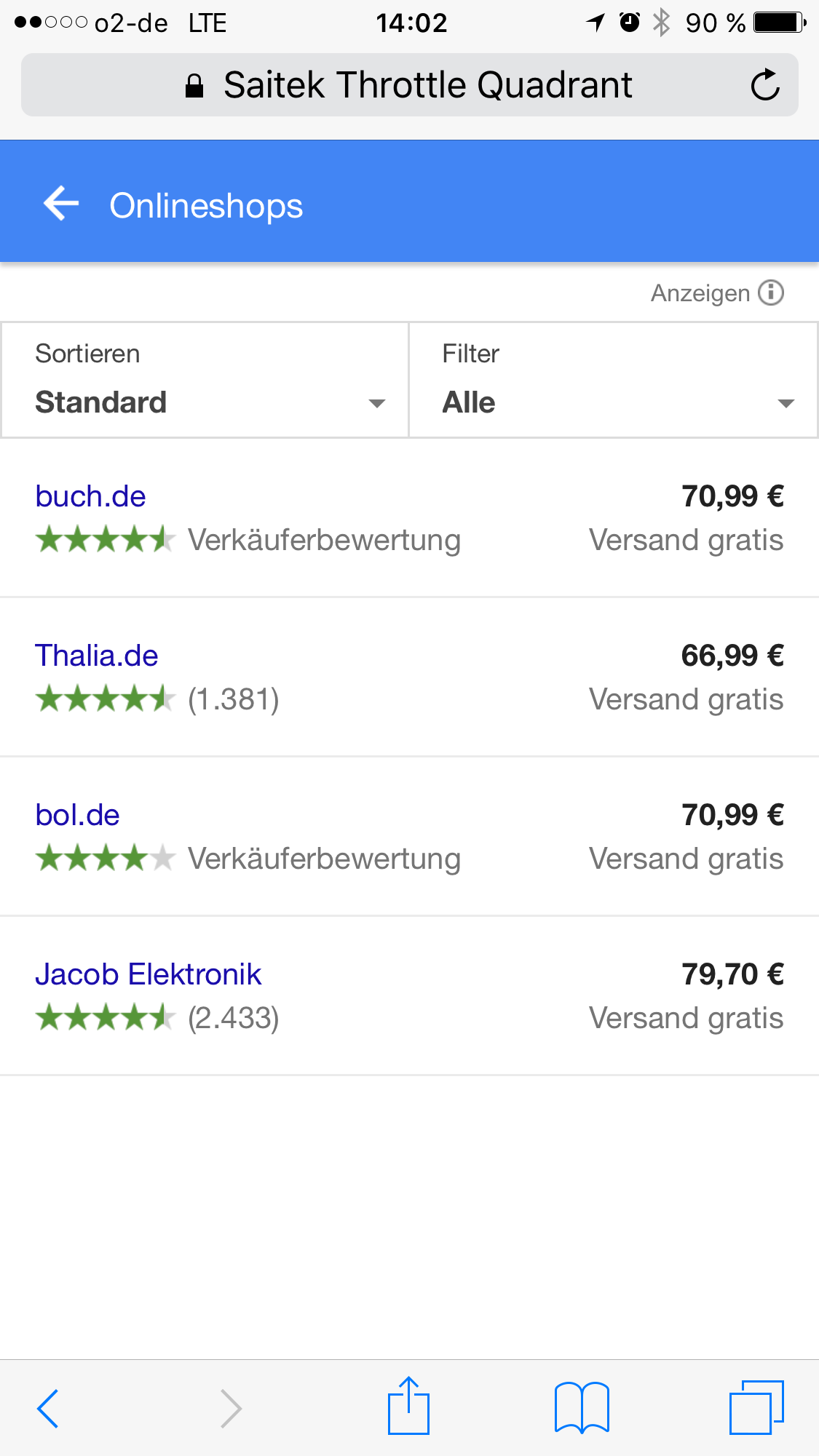Visit the Thalia.de shop link
Viewport: 819px width, 1456px height.
(97, 656)
